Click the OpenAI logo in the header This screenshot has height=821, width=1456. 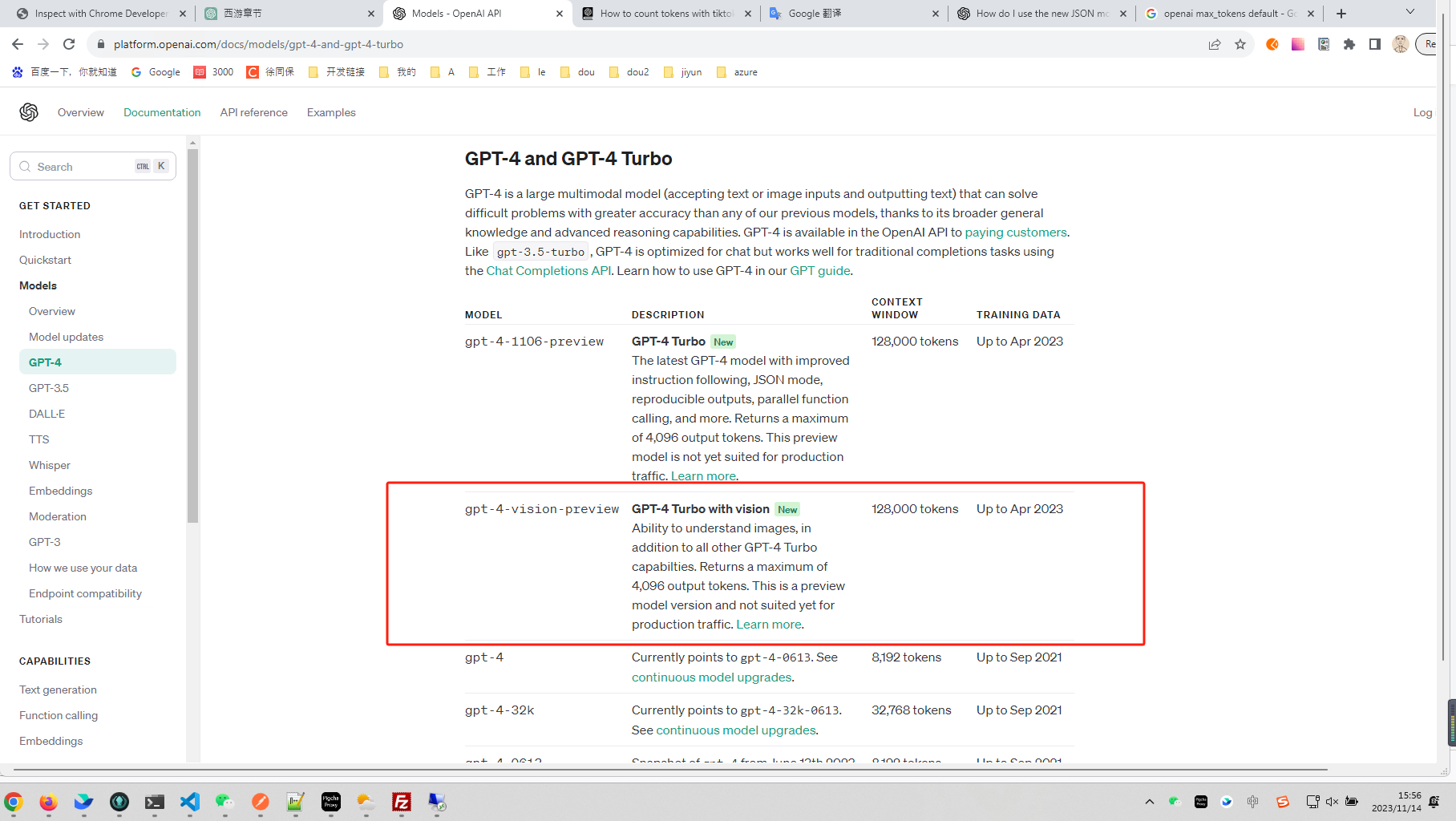tap(29, 112)
